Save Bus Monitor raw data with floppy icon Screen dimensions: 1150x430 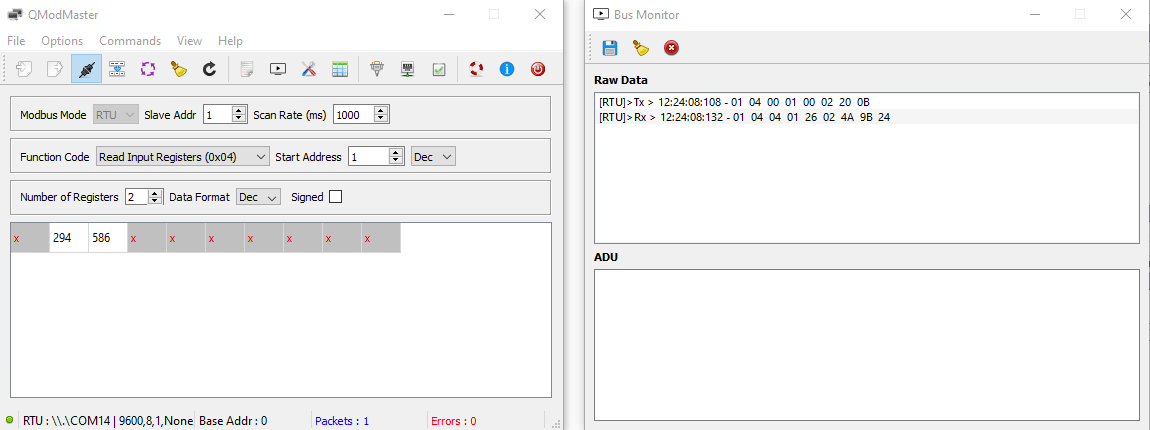tap(610, 47)
